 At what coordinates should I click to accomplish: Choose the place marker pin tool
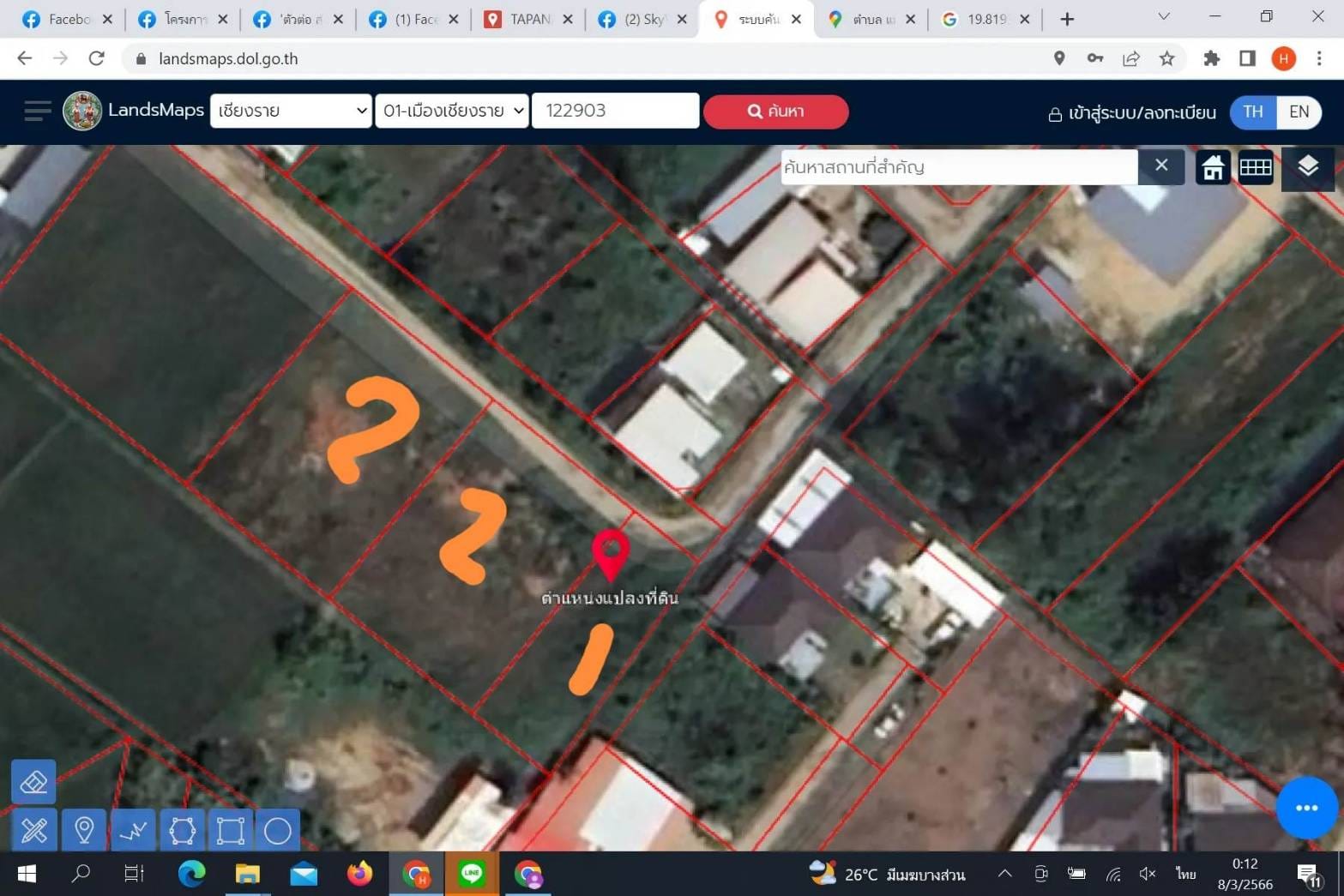click(84, 830)
